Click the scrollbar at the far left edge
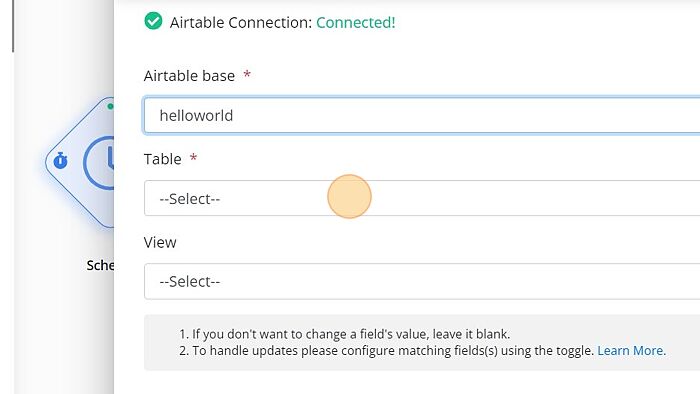 click(13, 26)
